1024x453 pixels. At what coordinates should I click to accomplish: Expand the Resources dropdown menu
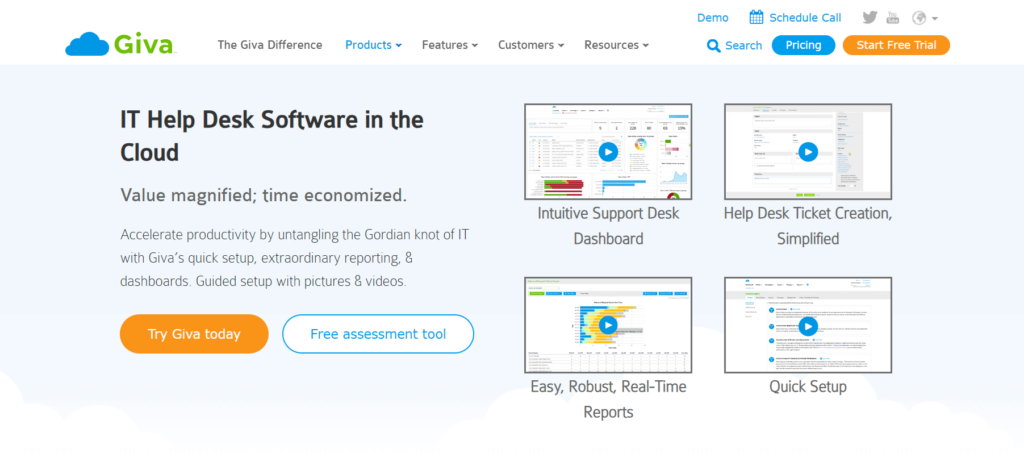click(616, 45)
